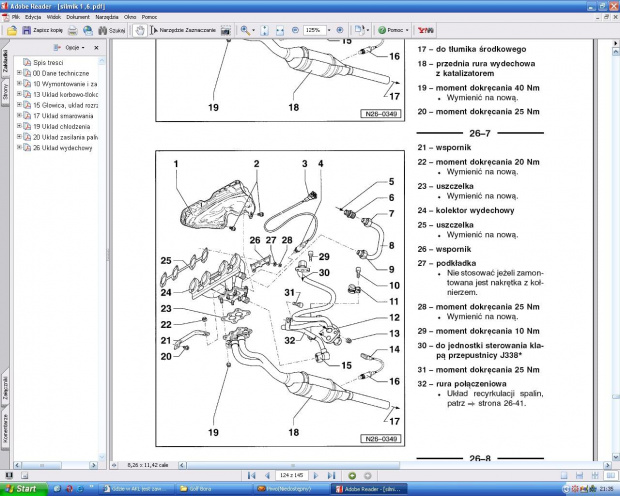Switch to facing pages layout

pyautogui.click(x=610, y=476)
